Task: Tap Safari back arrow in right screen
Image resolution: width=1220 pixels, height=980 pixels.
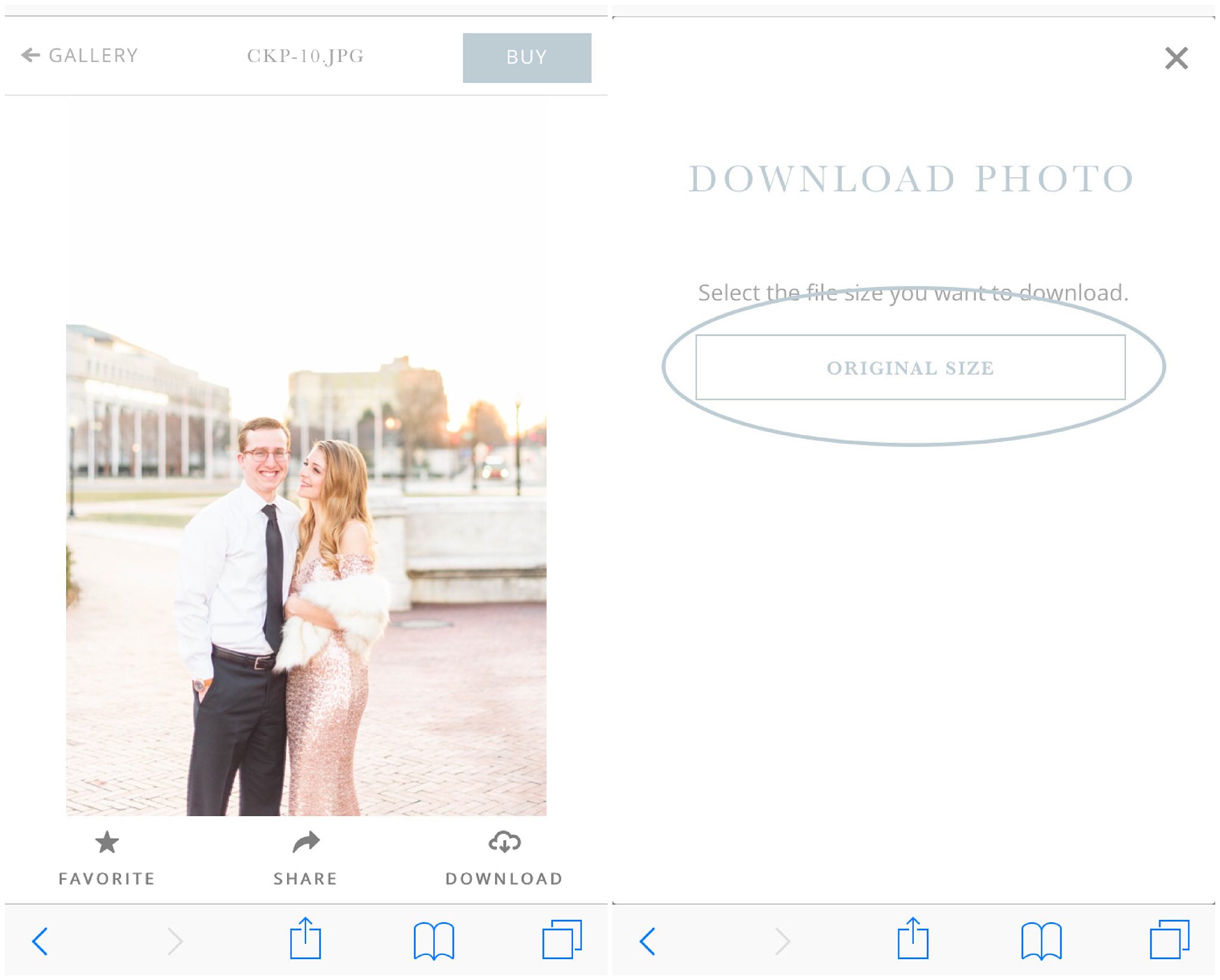Action: tap(648, 941)
